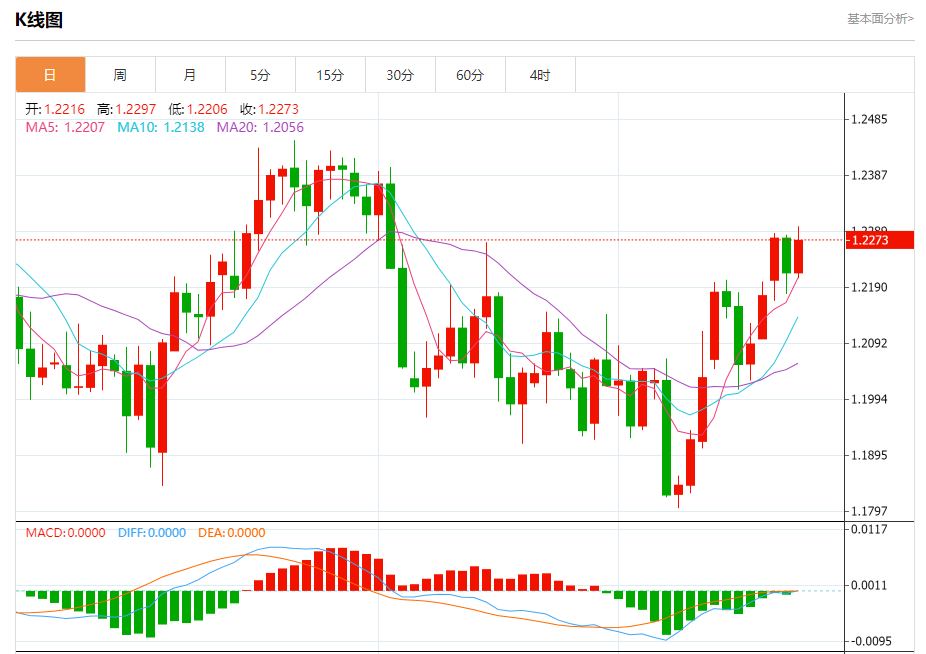Viewport: 926px width, 654px height.
Task: Click the 开:1.2216 opening price value
Action: point(55,109)
